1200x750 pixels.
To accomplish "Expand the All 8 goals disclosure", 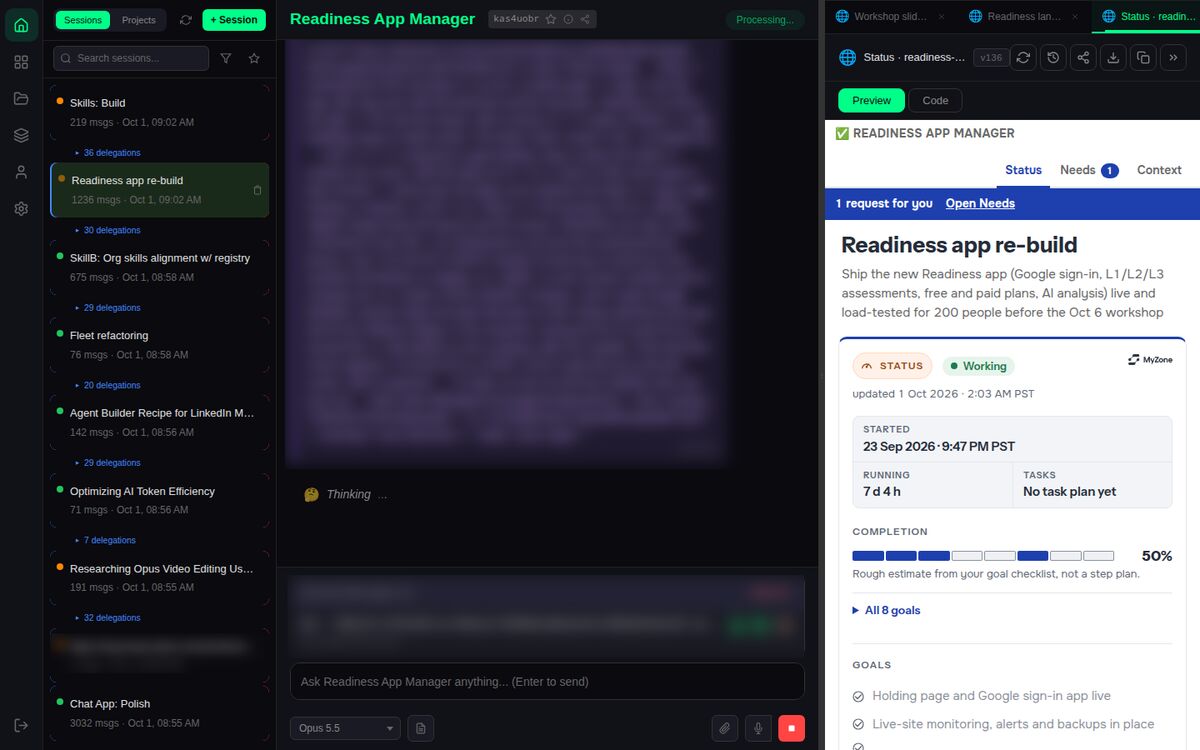I will 886,610.
